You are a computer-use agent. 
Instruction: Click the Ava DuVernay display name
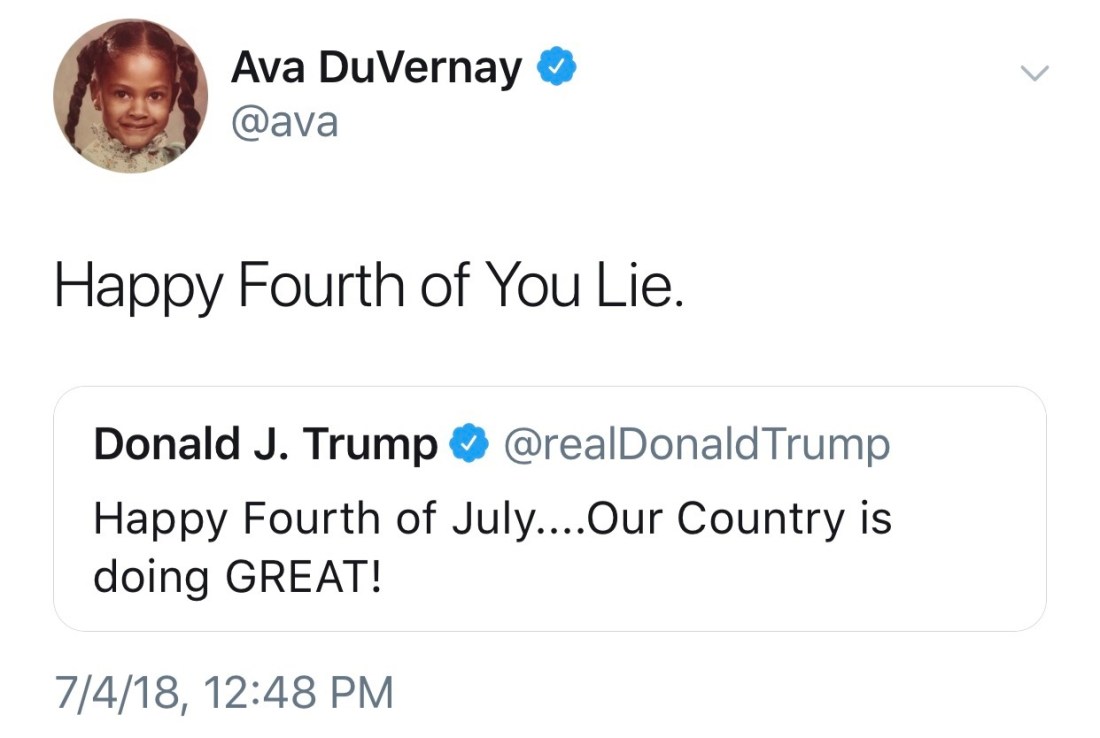376,68
